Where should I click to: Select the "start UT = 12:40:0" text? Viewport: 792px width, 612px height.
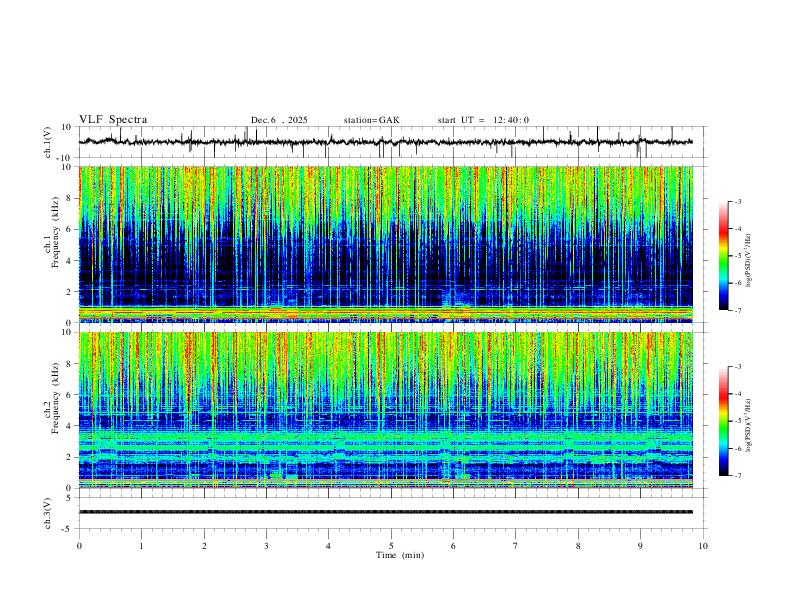pos(483,120)
